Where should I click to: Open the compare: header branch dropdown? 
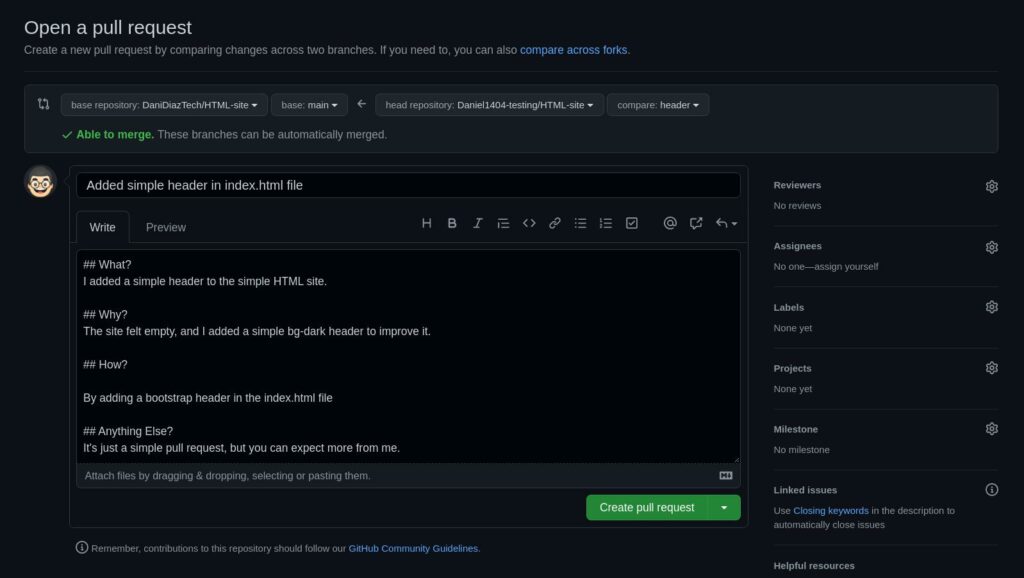[x=657, y=104]
